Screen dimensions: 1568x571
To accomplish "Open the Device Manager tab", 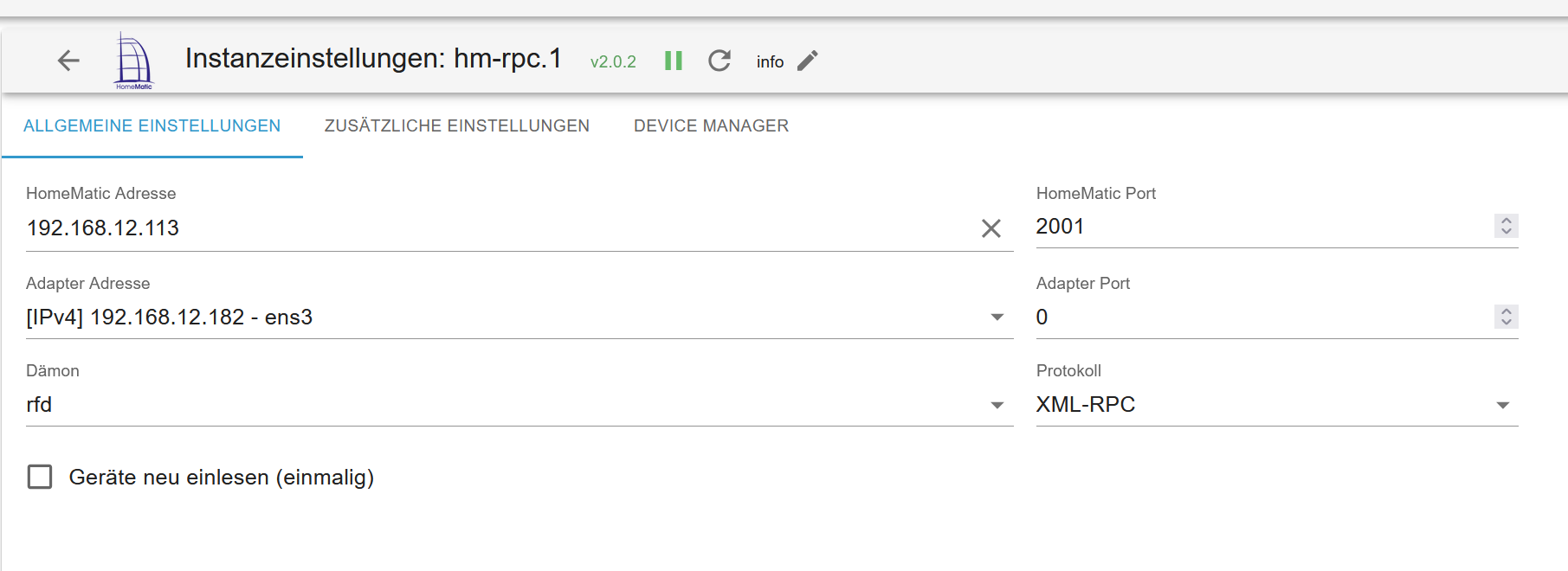I will coord(711,126).
